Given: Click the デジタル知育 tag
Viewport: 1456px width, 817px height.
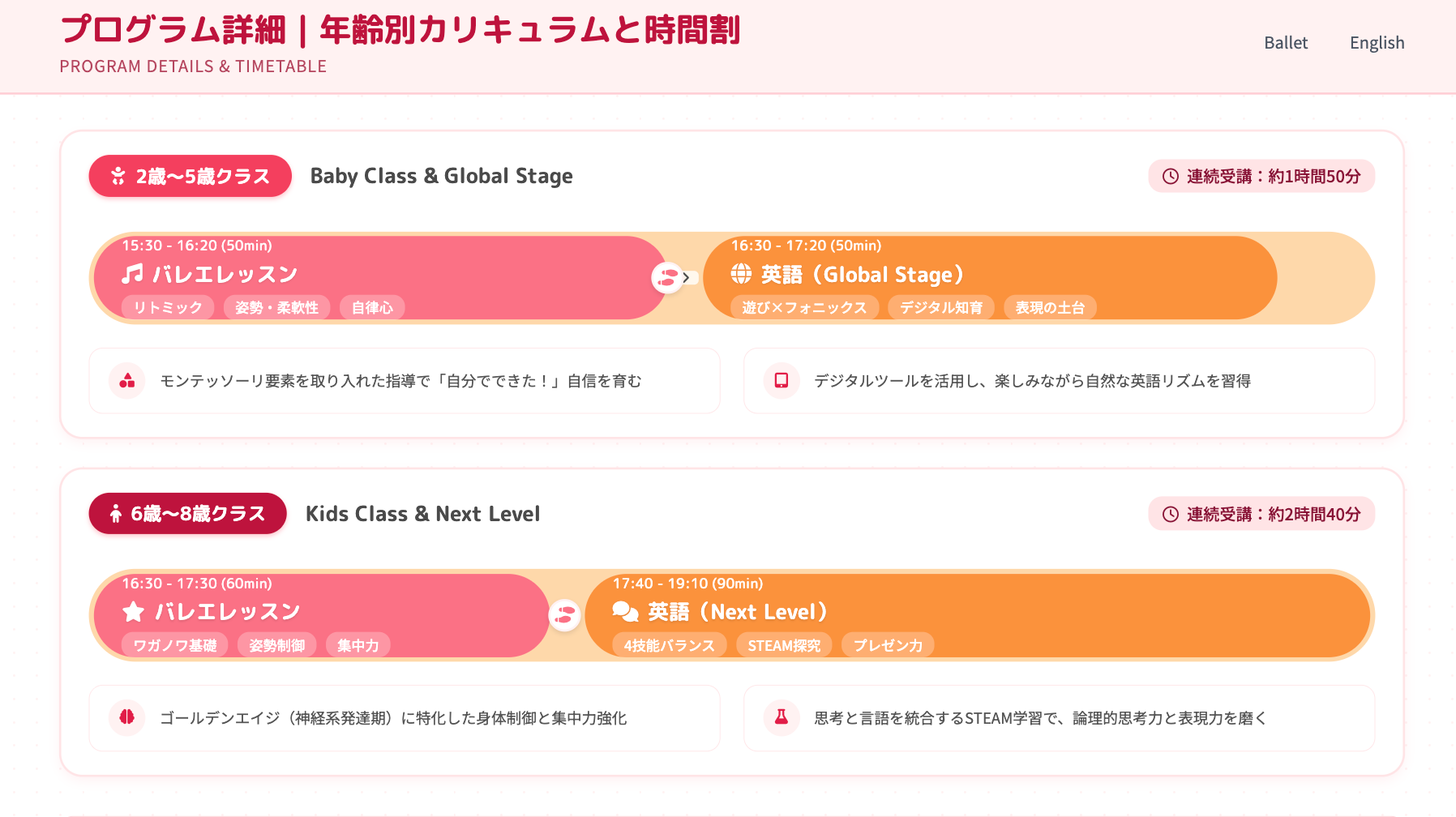Looking at the screenshot, I should (x=941, y=308).
